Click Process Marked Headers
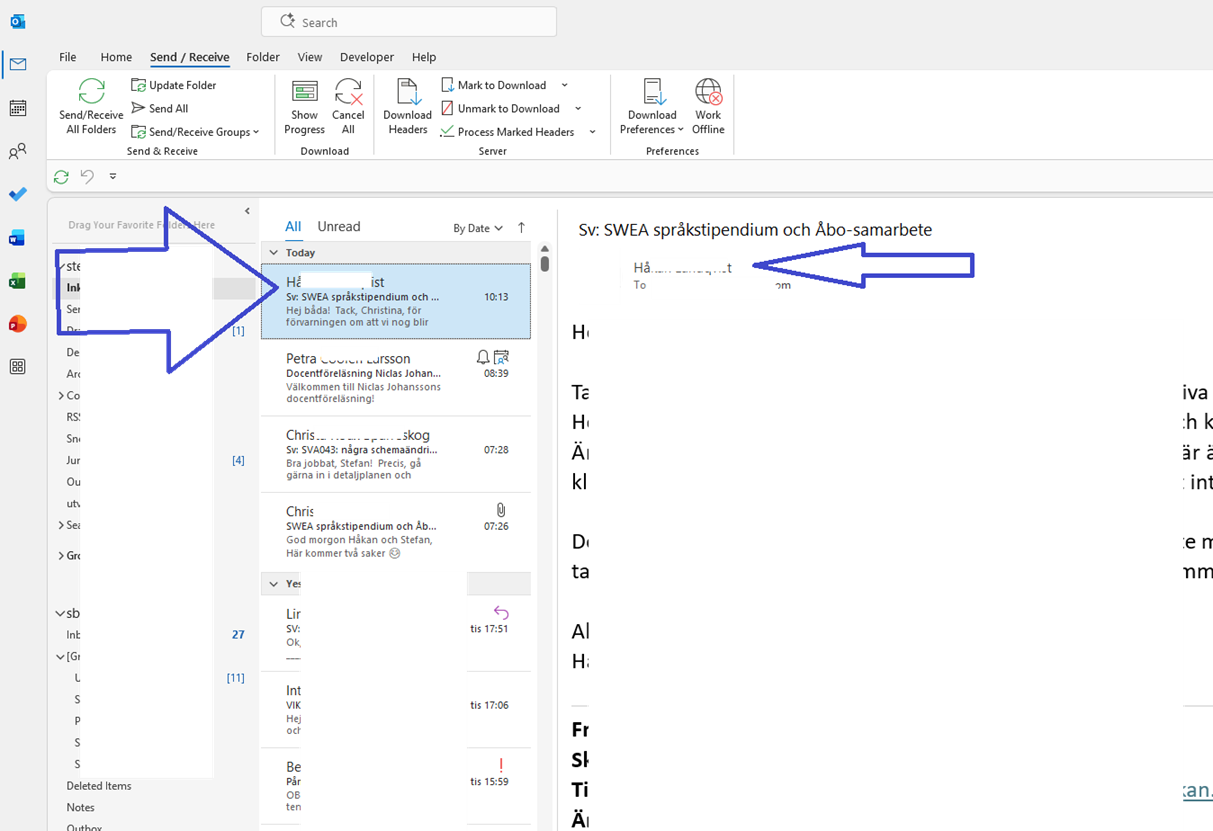The height and width of the screenshot is (831, 1213). (508, 132)
